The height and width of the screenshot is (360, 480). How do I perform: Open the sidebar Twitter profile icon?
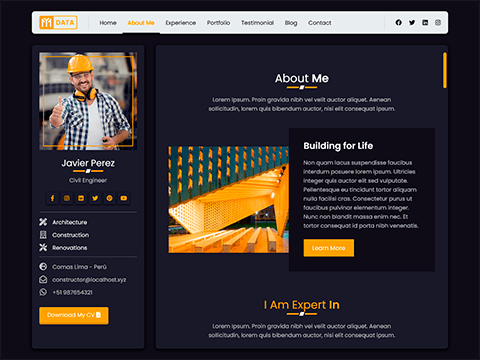pos(95,198)
